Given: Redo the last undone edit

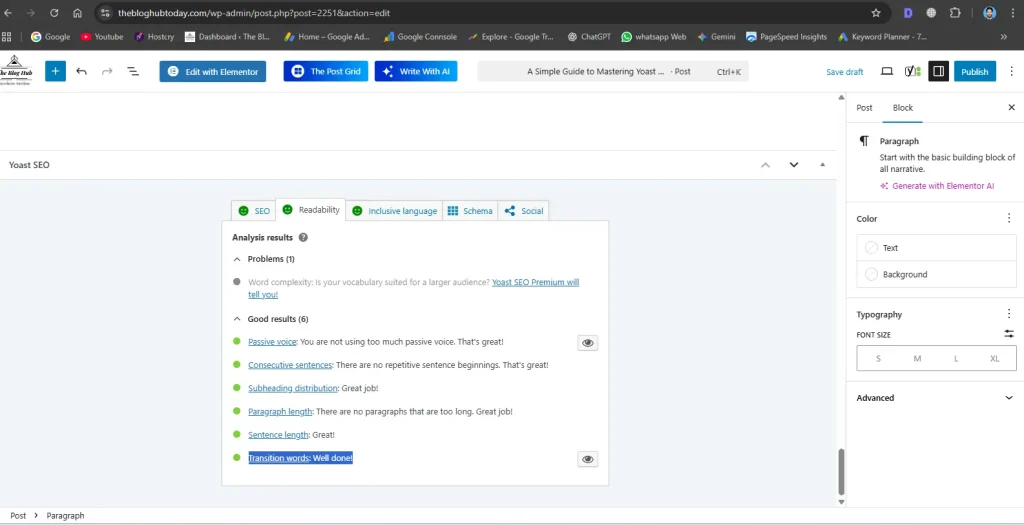Looking at the screenshot, I should pos(107,71).
